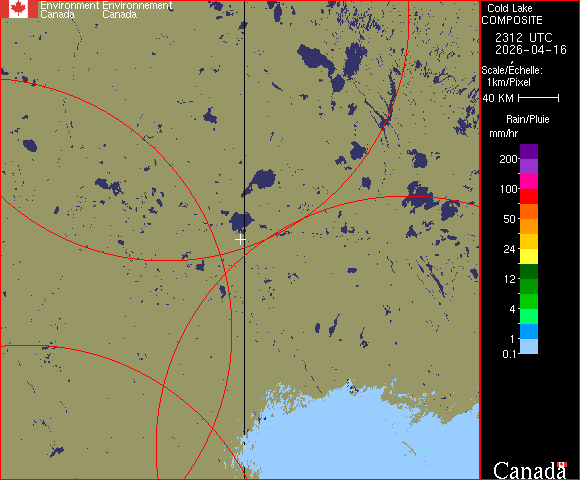
Task: Click the Canada wordmark logo
Action: (530, 470)
